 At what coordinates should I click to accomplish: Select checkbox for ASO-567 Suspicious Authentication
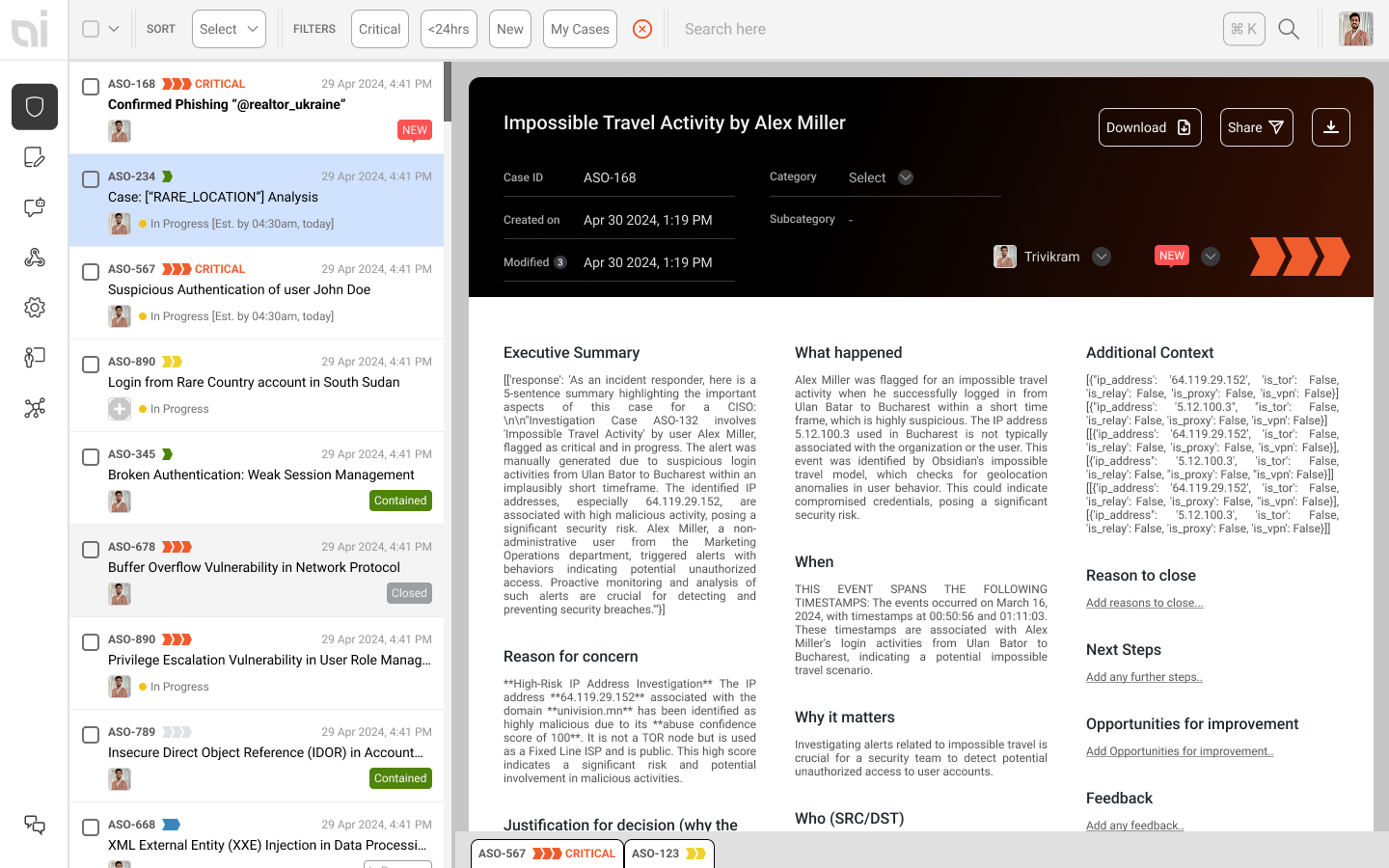tap(91, 272)
